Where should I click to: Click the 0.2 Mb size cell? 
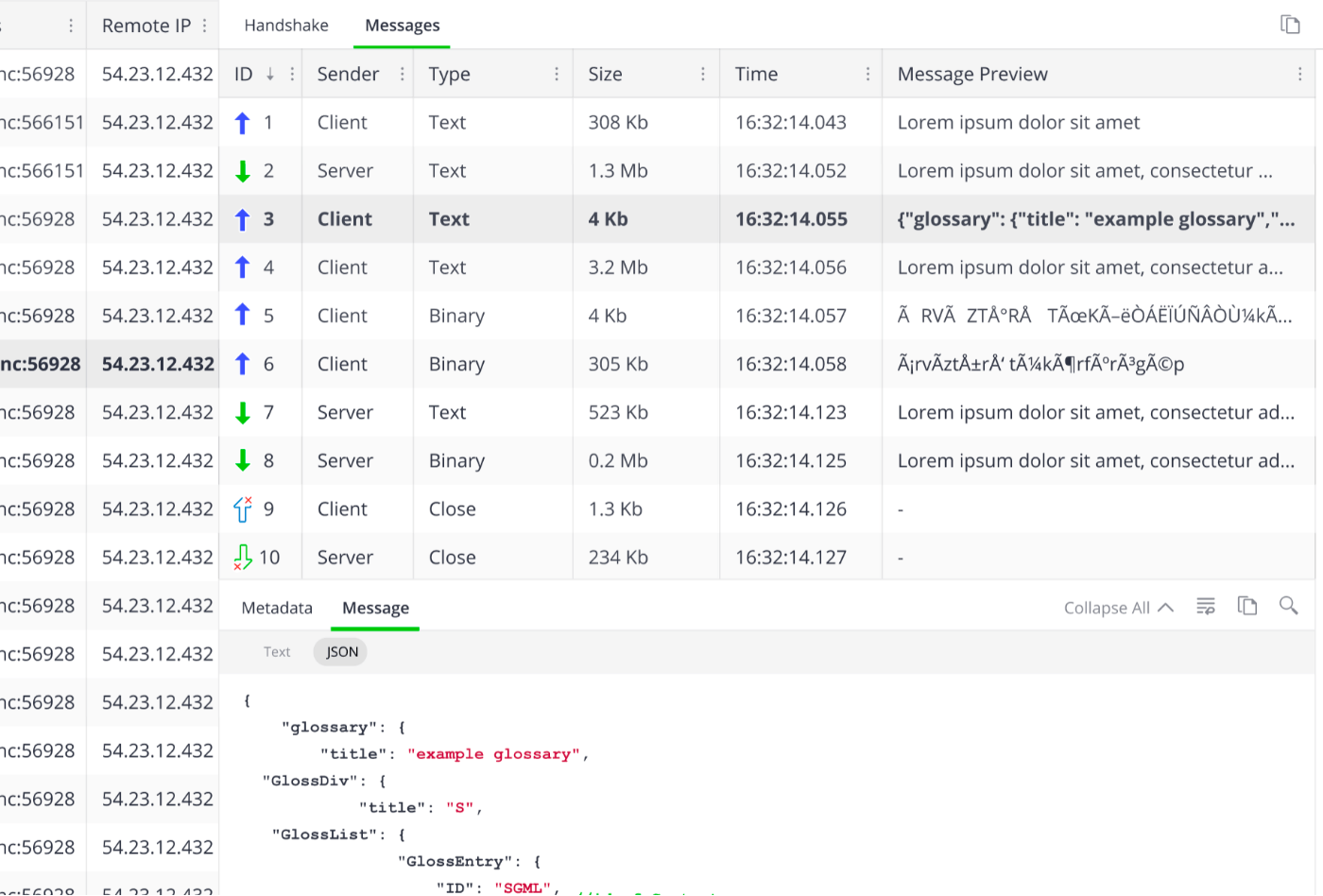618,461
